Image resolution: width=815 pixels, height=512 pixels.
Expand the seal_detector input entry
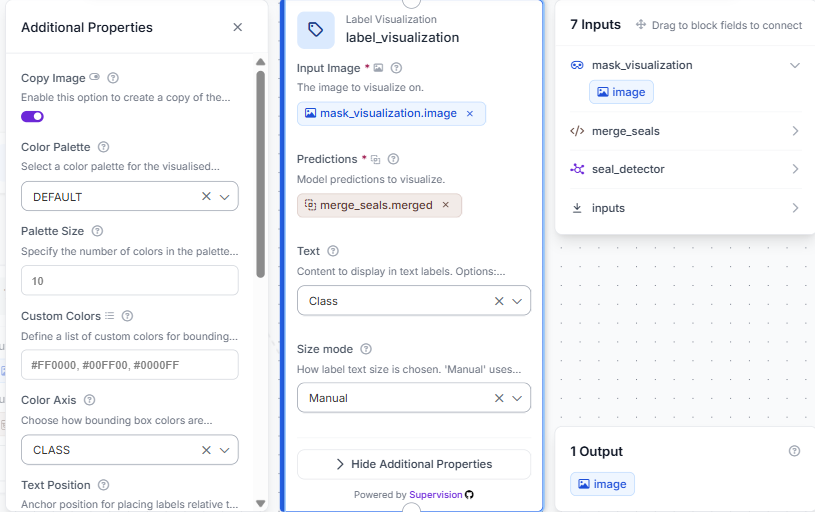(x=686, y=169)
